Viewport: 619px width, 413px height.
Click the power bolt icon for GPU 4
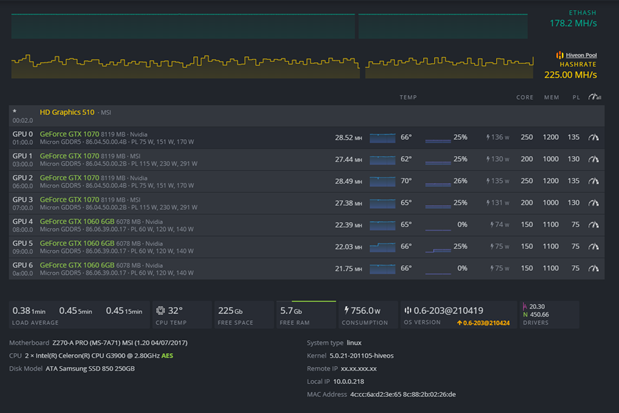pos(492,225)
